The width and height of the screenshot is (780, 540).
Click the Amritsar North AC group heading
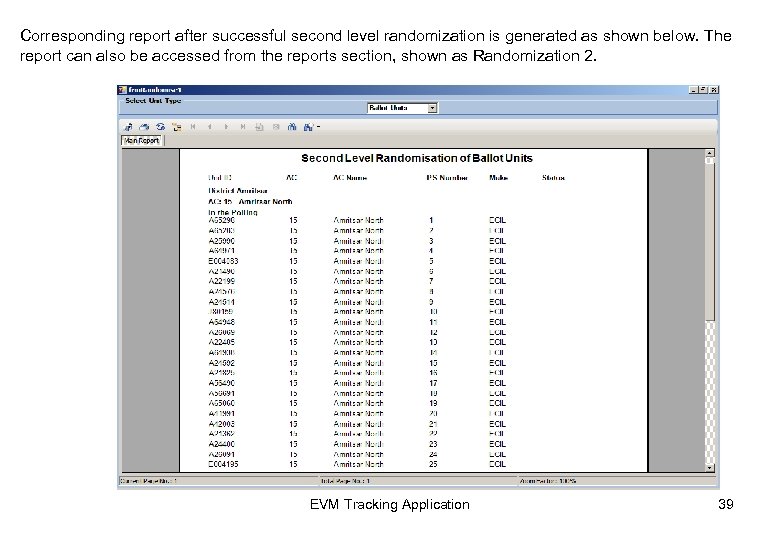click(250, 201)
